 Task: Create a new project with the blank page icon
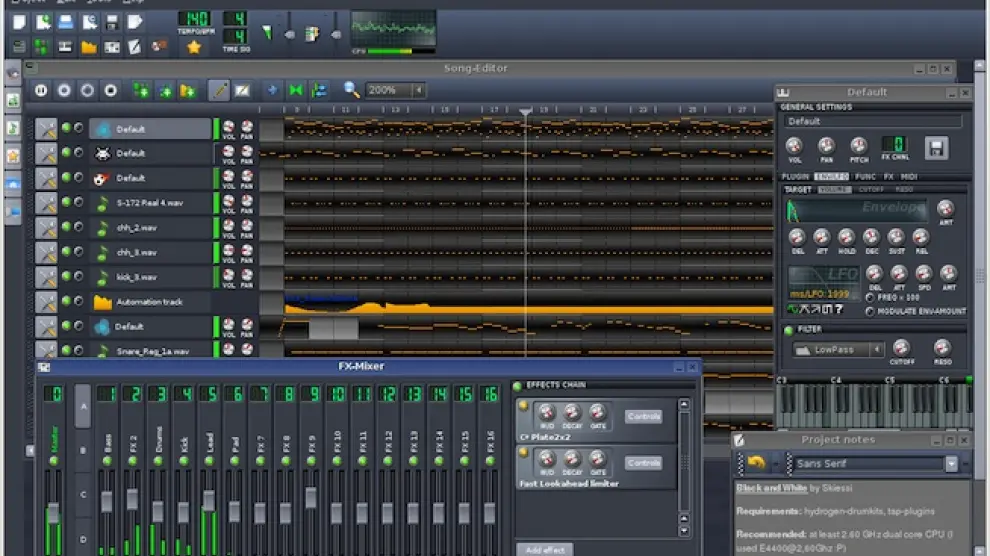(x=18, y=22)
